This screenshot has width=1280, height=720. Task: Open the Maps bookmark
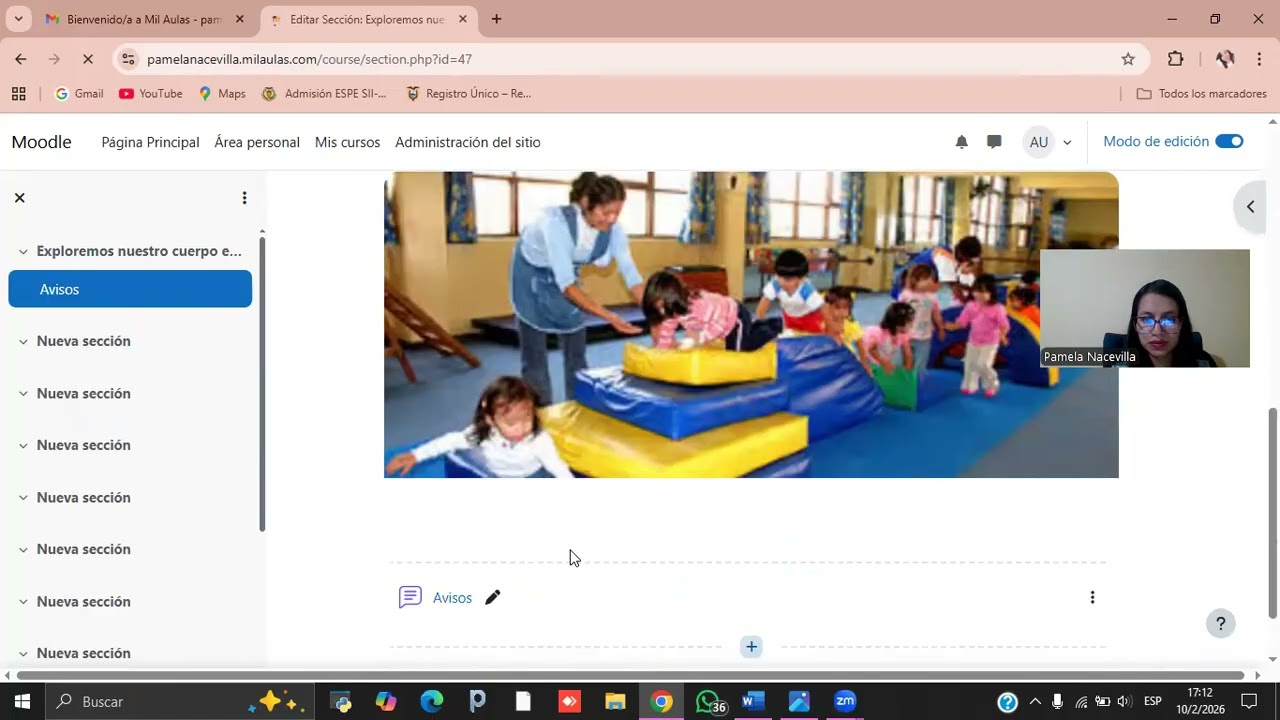221,93
